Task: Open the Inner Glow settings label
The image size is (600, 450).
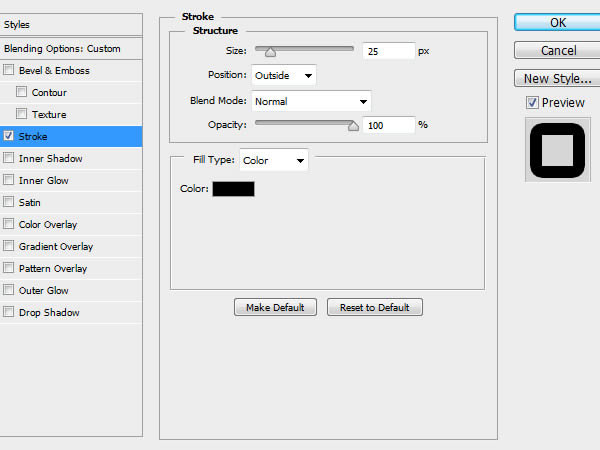Action: pyautogui.click(x=44, y=181)
